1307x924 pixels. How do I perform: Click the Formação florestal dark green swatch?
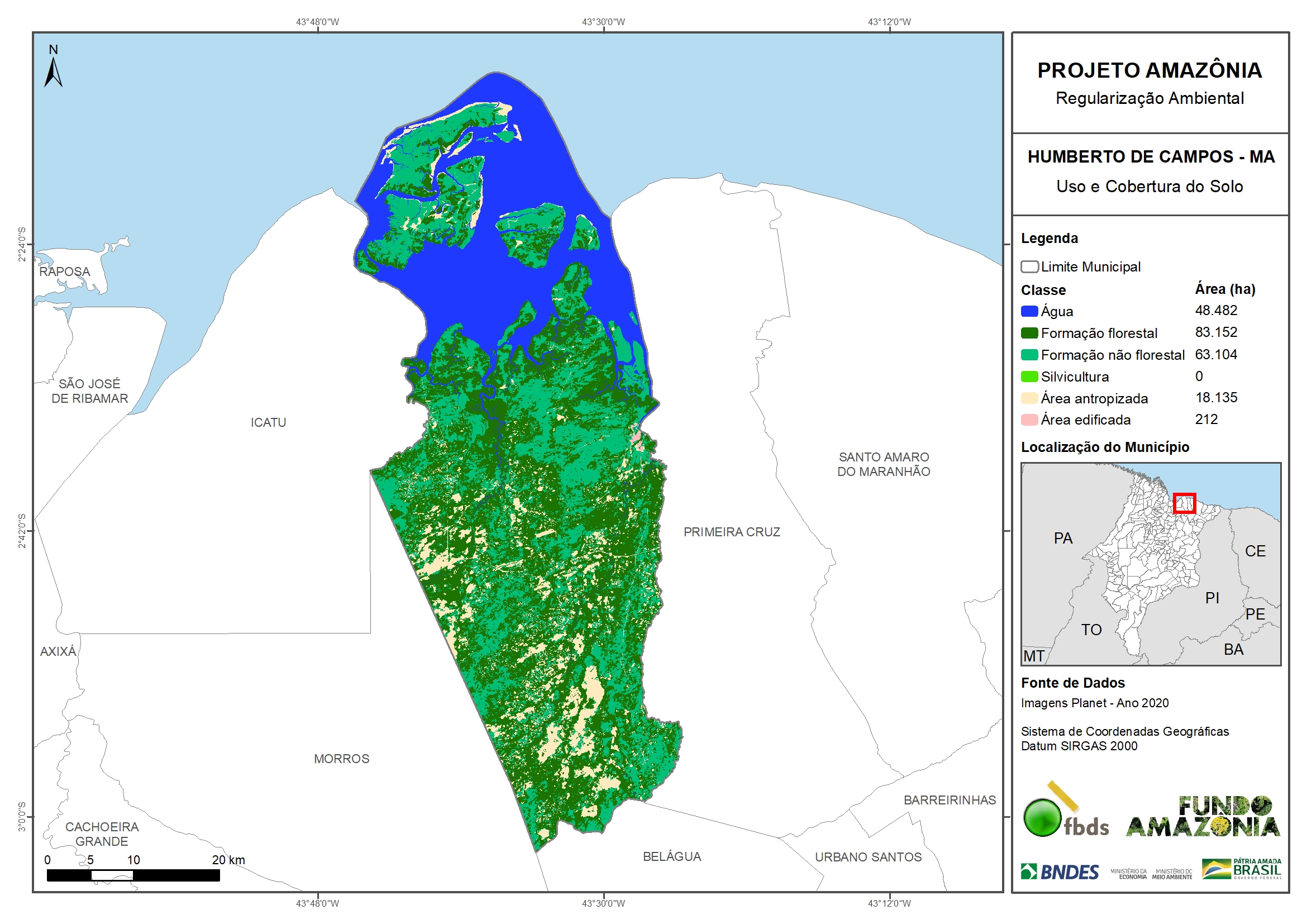(x=1029, y=333)
